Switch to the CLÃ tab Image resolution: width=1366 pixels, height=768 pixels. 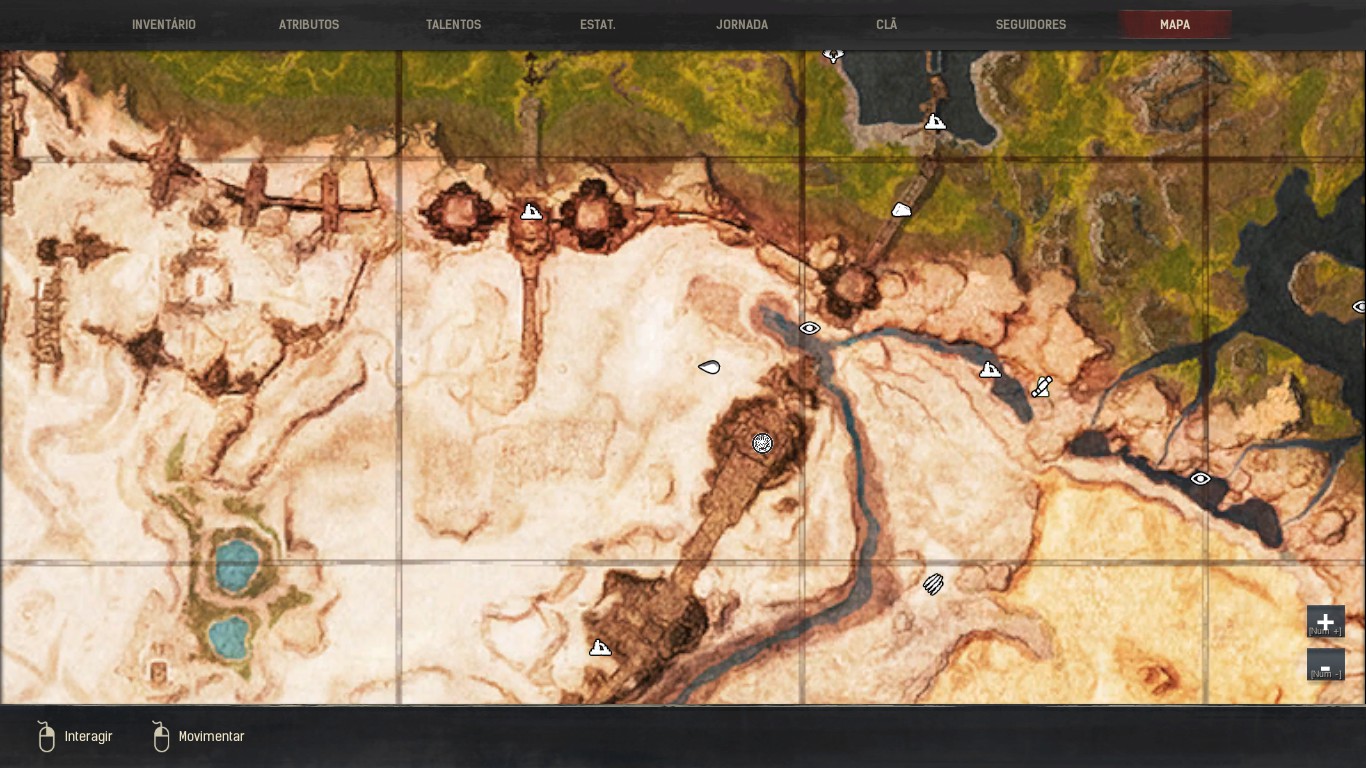pos(887,24)
